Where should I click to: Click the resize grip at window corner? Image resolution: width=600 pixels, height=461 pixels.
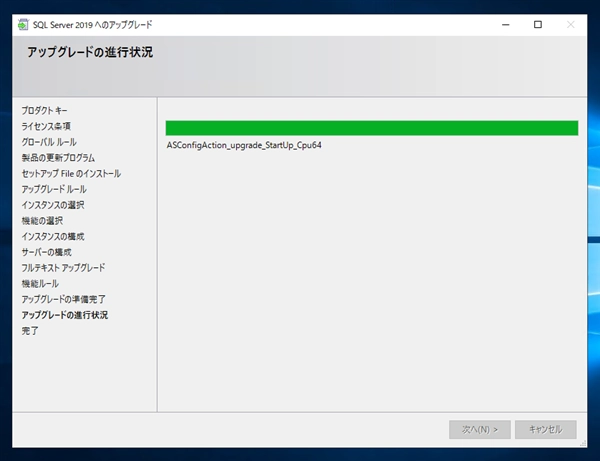[x=583, y=443]
